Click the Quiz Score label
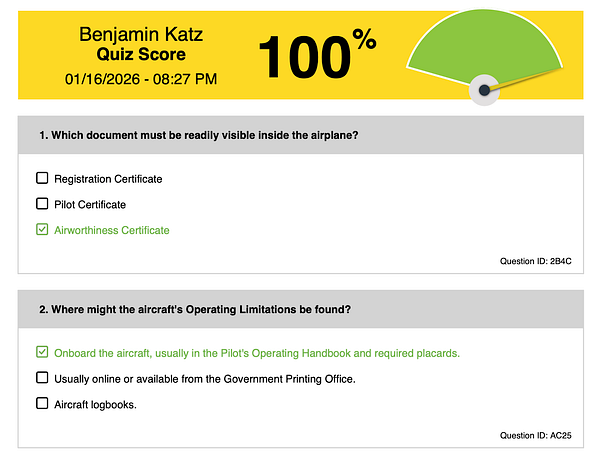This screenshot has height=460, width=600. click(141, 54)
